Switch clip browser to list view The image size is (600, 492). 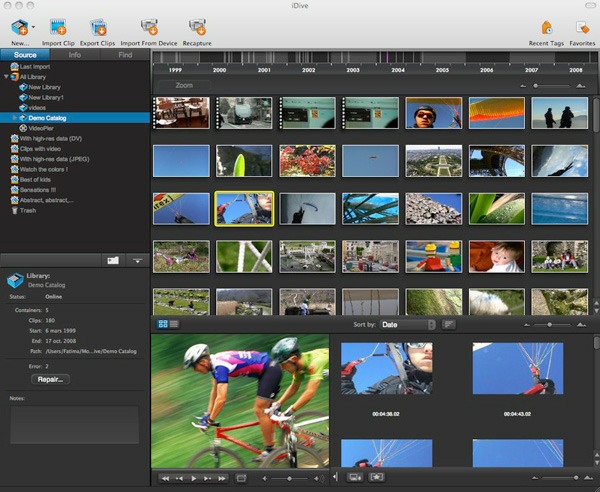click(x=174, y=324)
